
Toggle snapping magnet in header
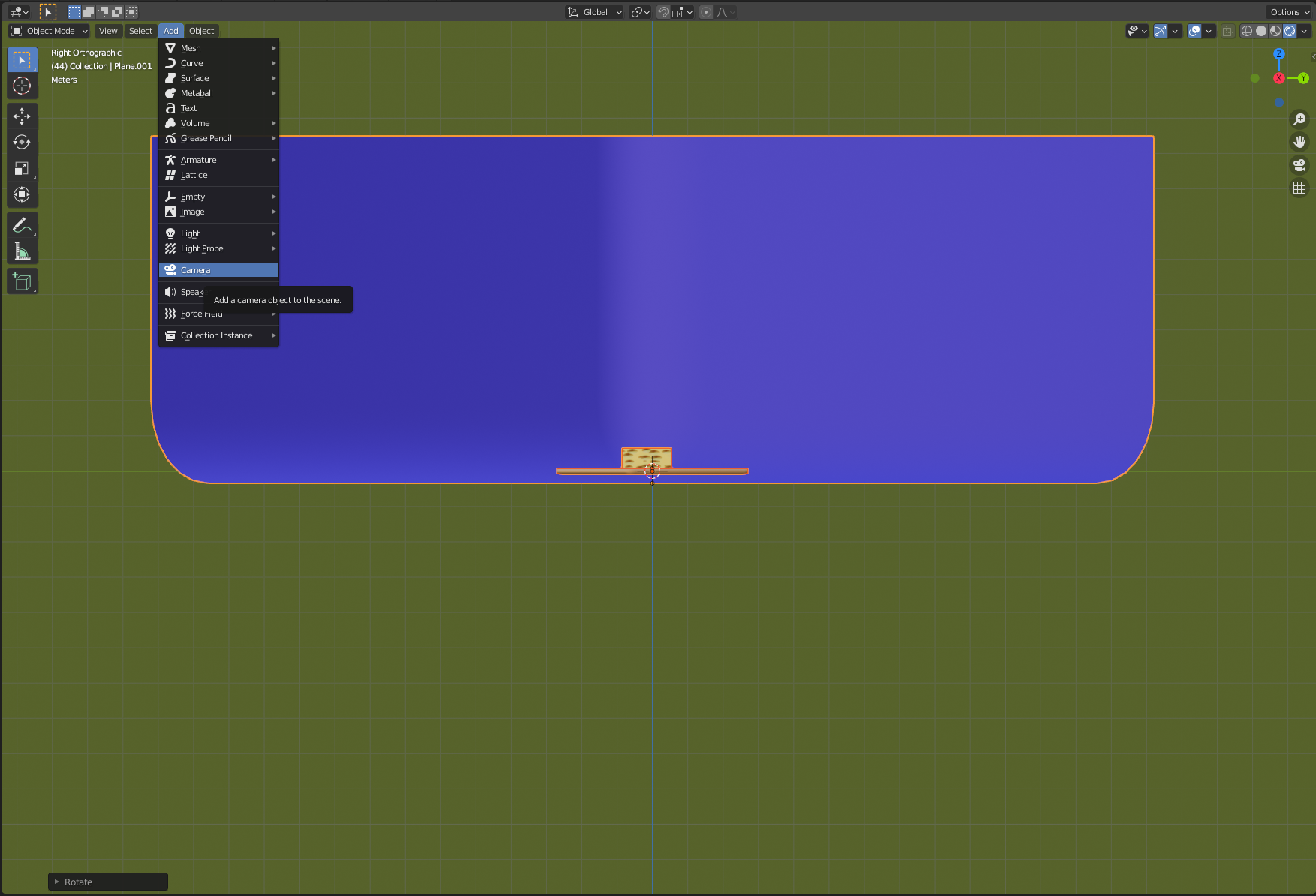coord(663,12)
